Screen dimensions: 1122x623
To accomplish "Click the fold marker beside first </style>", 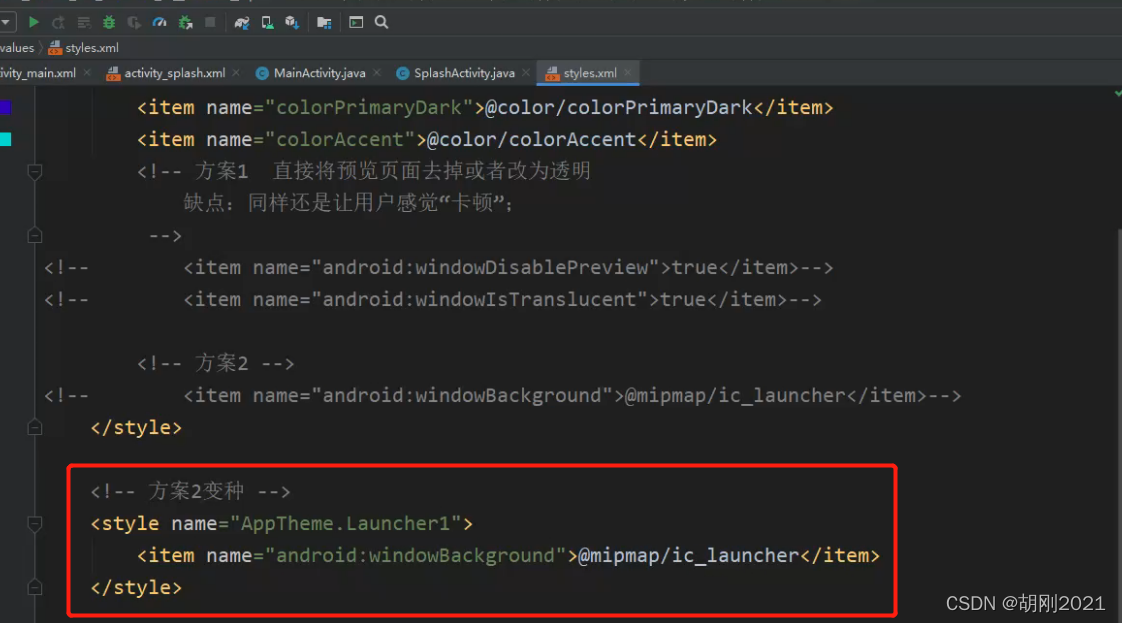I will [34, 428].
